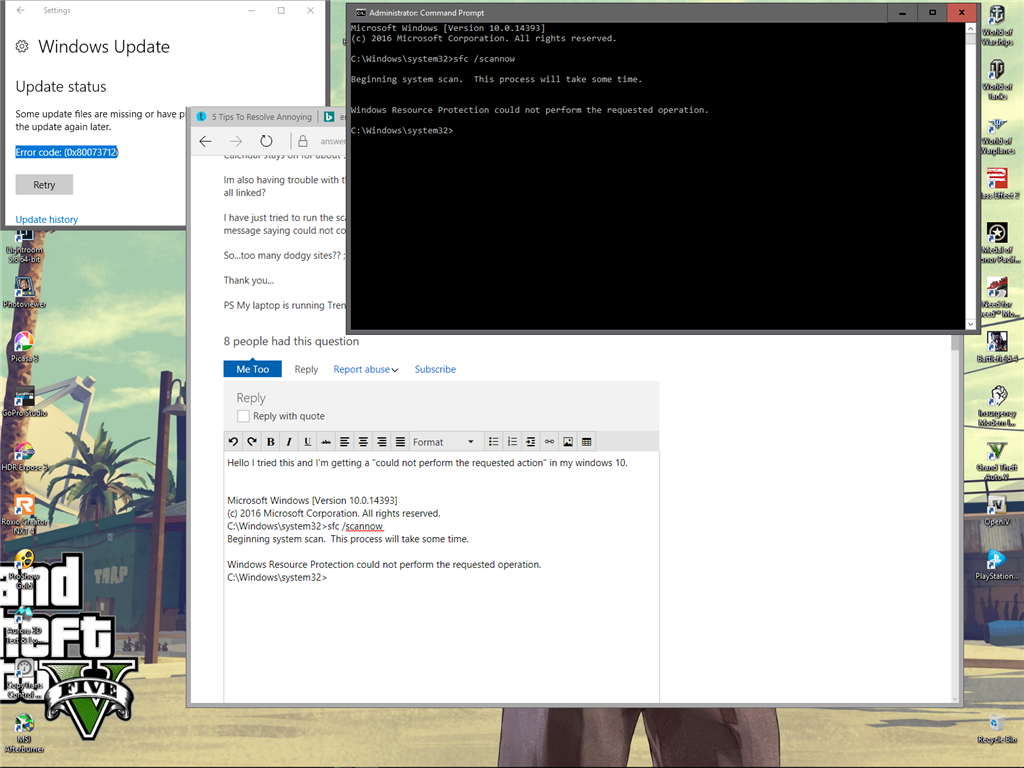Open World of Warships desktop shortcut
Image resolution: width=1024 pixels, height=768 pixels.
click(x=997, y=26)
